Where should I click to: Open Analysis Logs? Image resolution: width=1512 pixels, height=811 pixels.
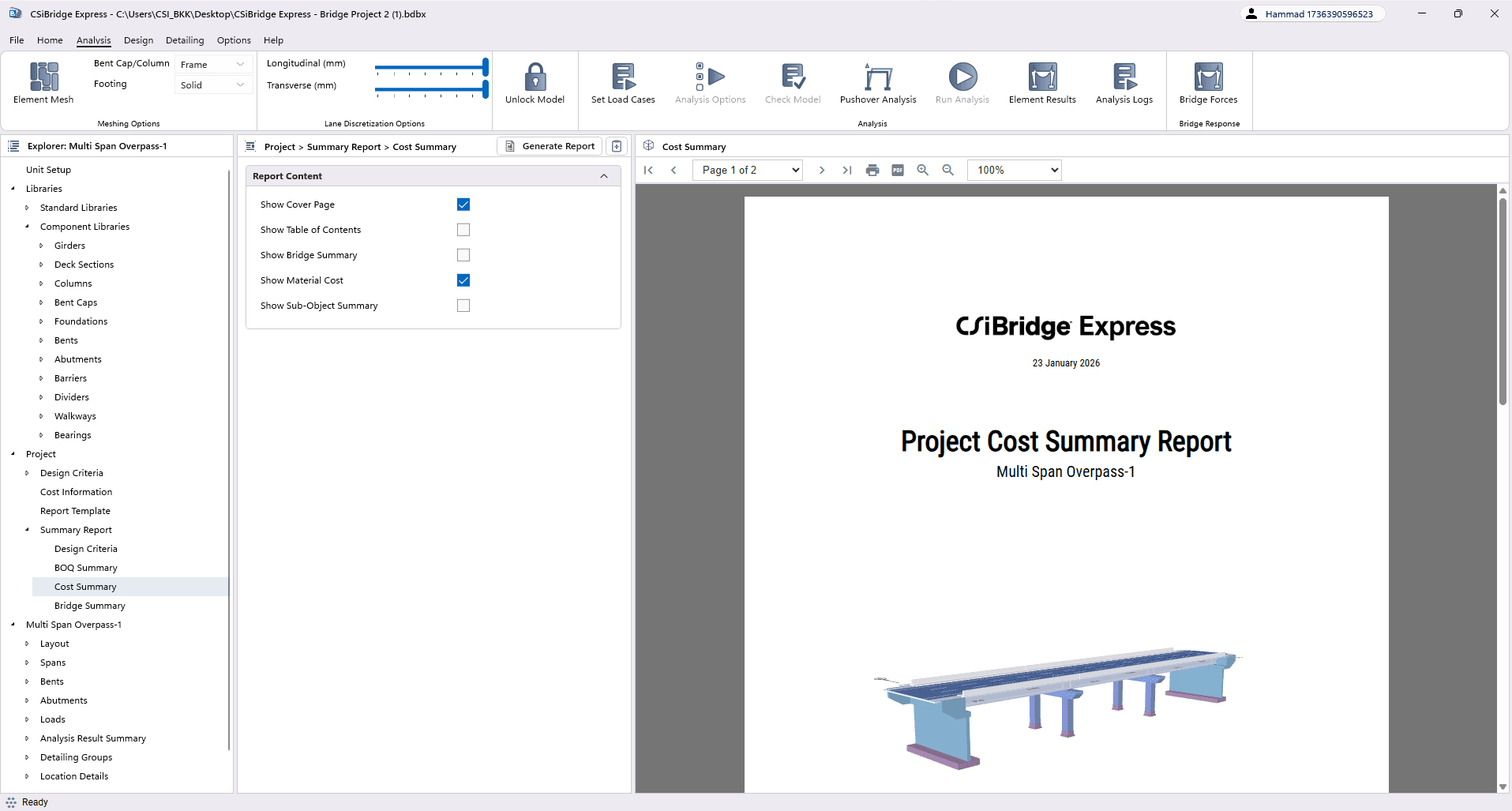[1124, 83]
